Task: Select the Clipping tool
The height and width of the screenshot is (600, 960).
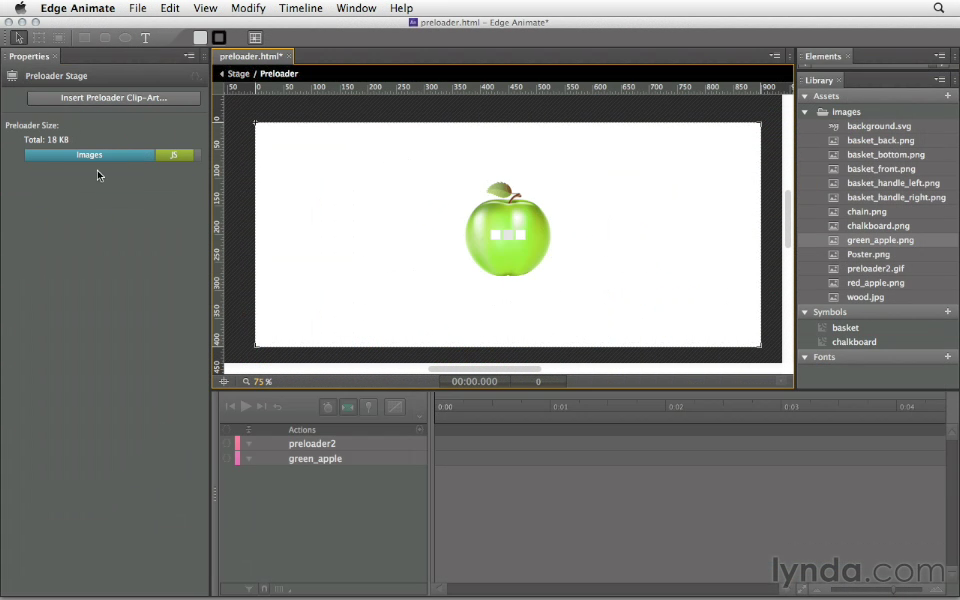Action: 59,38
